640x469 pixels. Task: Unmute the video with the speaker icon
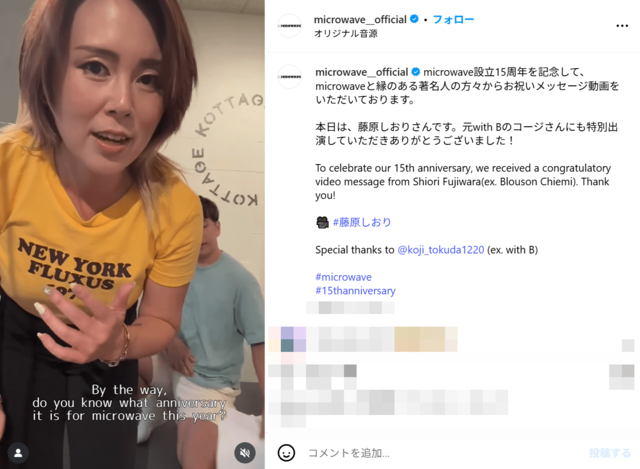[245, 453]
